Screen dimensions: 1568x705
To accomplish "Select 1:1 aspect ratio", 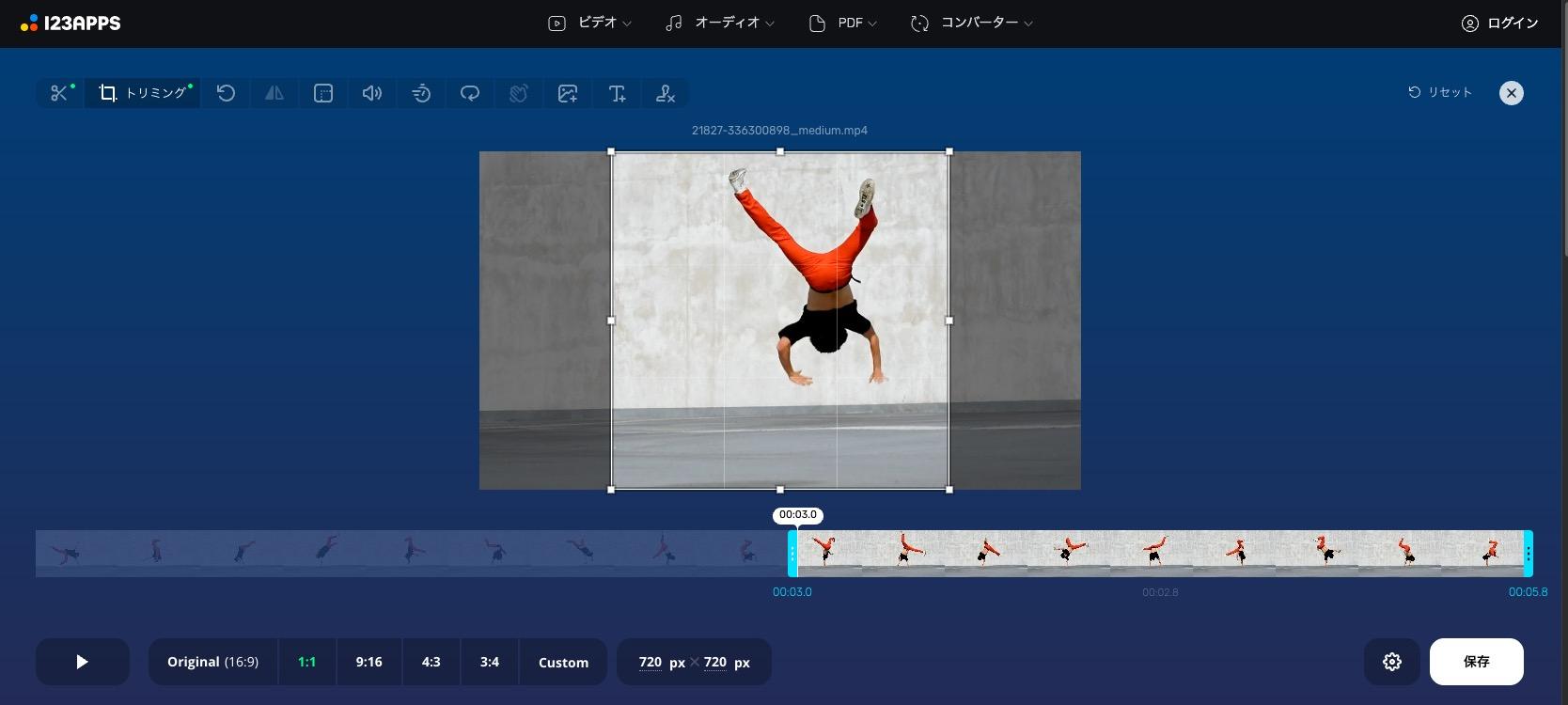I will pos(306,662).
